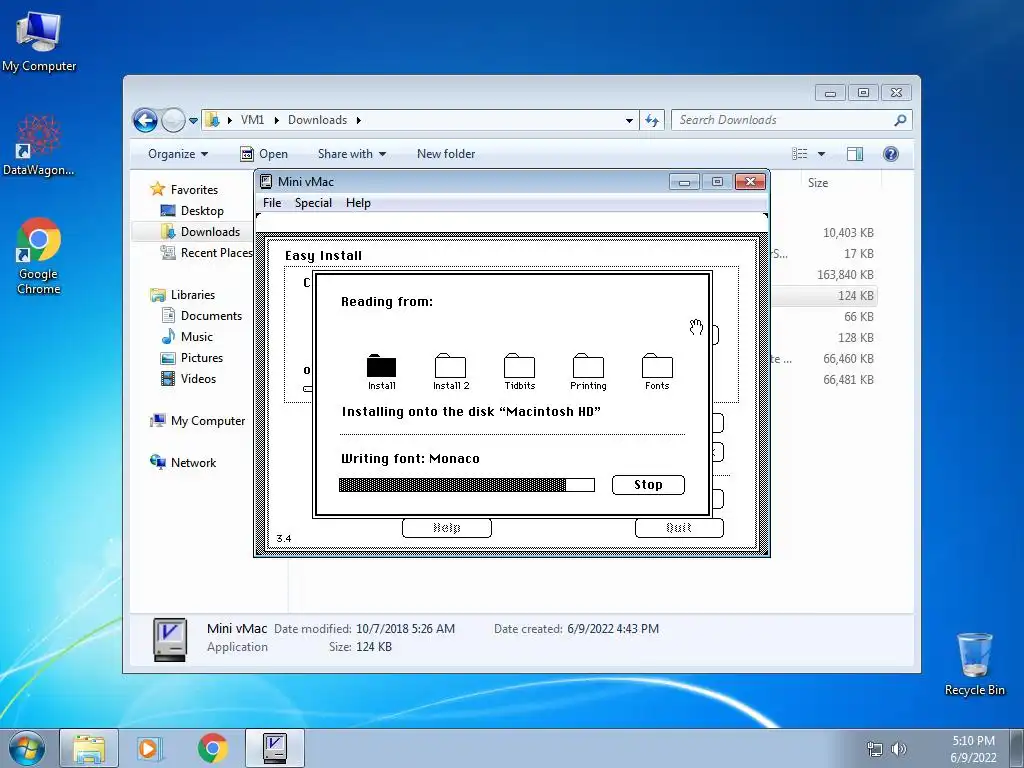This screenshot has width=1024, height=768.
Task: Toggle the preview pane icon
Action: [855, 154]
